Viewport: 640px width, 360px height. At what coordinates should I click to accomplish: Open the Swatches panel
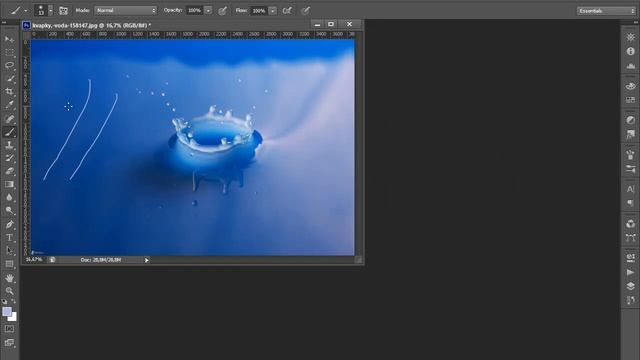(631, 100)
